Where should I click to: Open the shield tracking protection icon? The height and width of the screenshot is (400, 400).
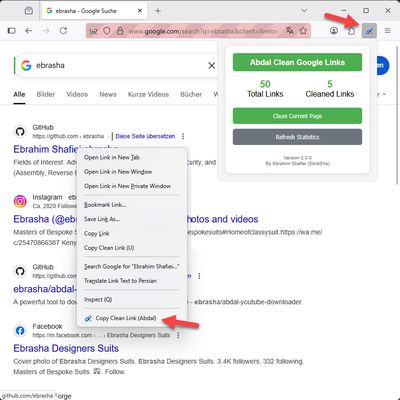(107, 31)
